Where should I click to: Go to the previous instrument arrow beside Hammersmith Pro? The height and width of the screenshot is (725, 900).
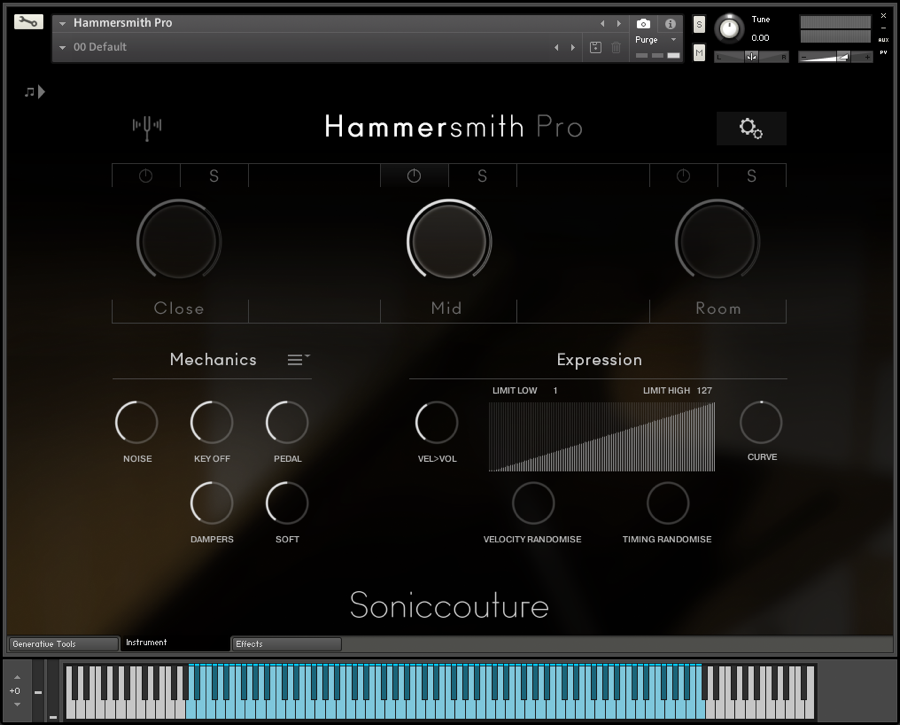602,24
